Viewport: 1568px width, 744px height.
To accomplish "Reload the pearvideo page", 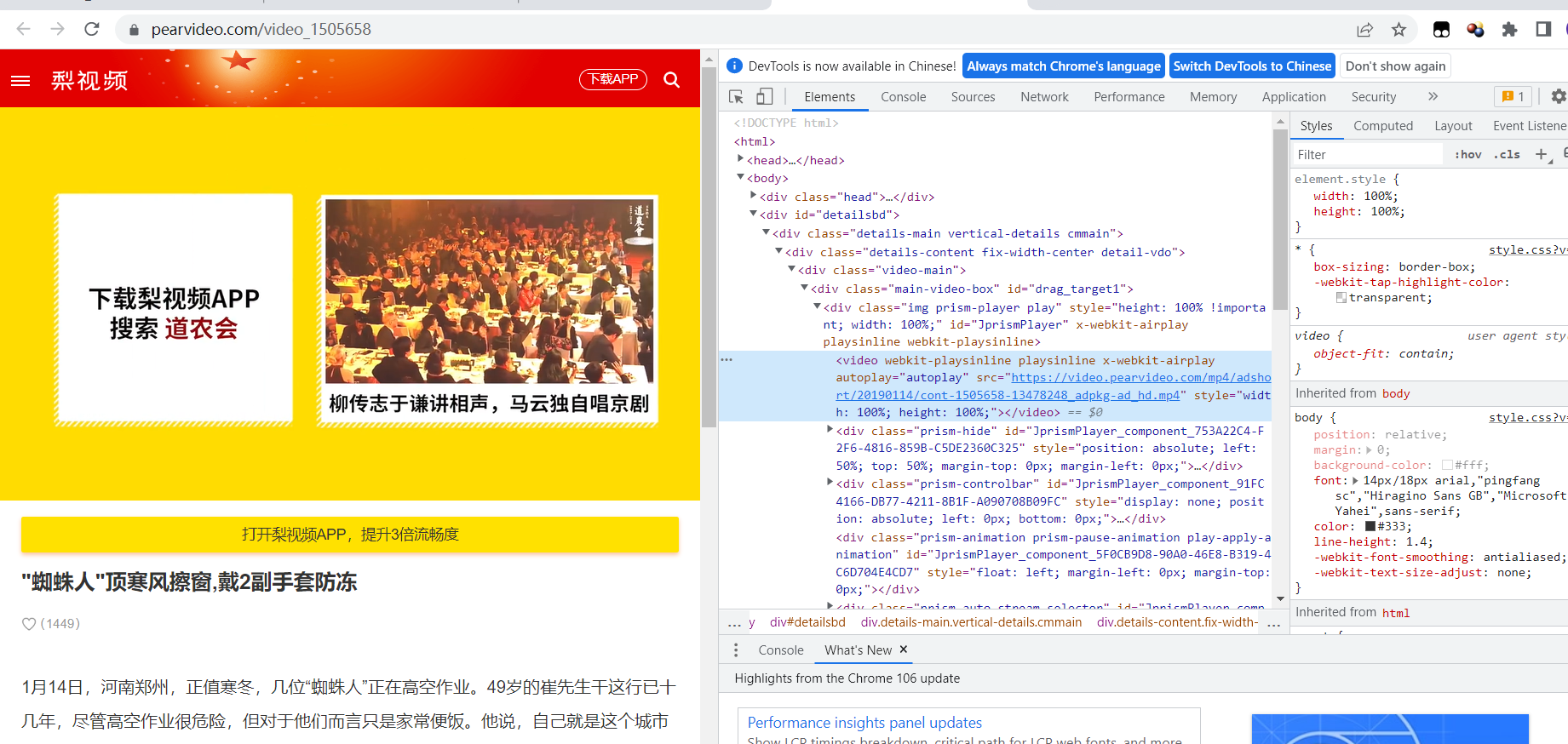I will pos(92,29).
